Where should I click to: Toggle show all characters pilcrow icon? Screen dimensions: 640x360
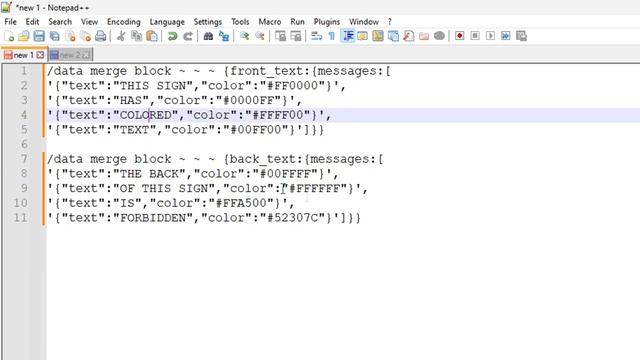click(331, 36)
